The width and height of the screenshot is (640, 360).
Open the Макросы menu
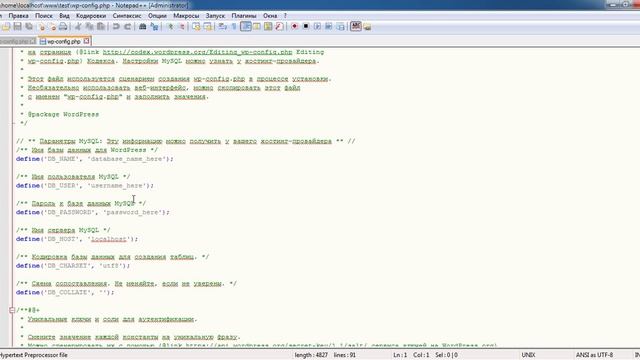click(x=186, y=16)
